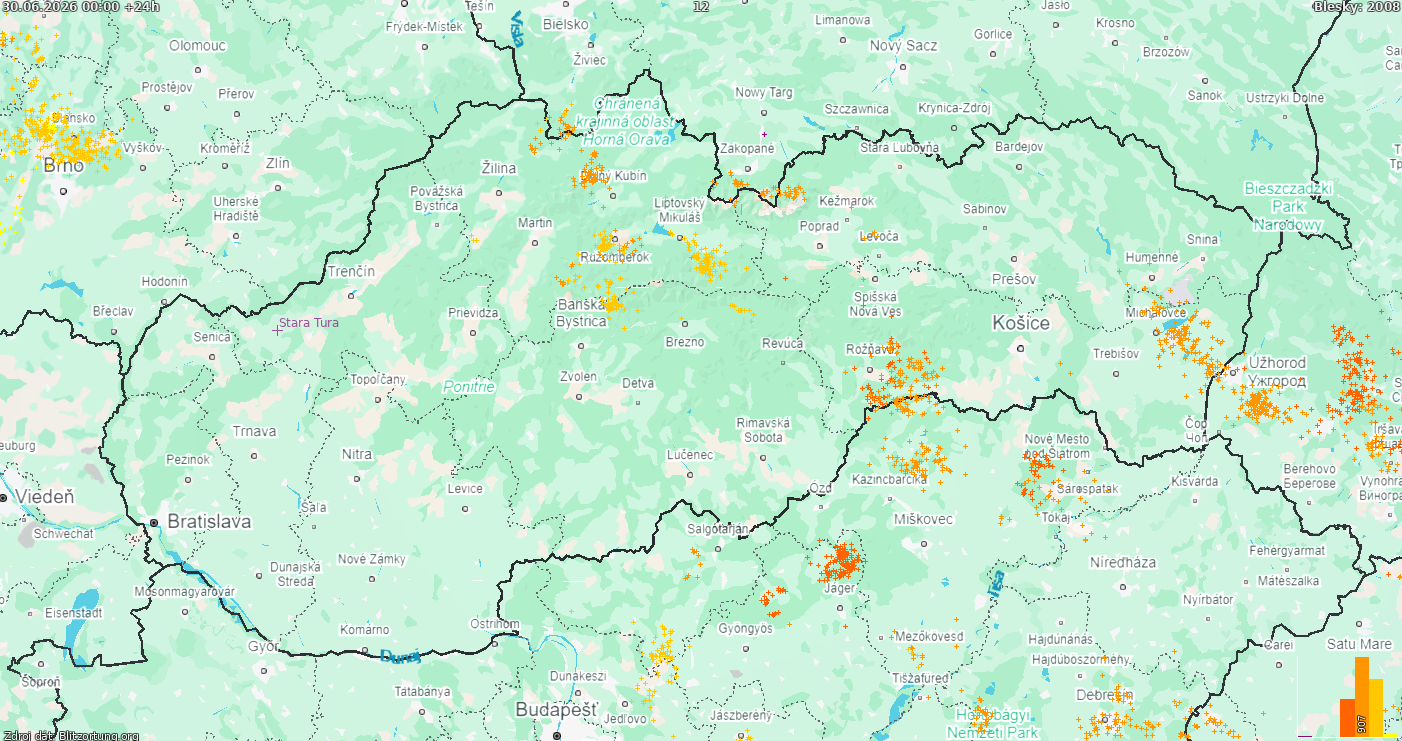Click the Zlín town label
The height and width of the screenshot is (741, 1402).
point(277,163)
